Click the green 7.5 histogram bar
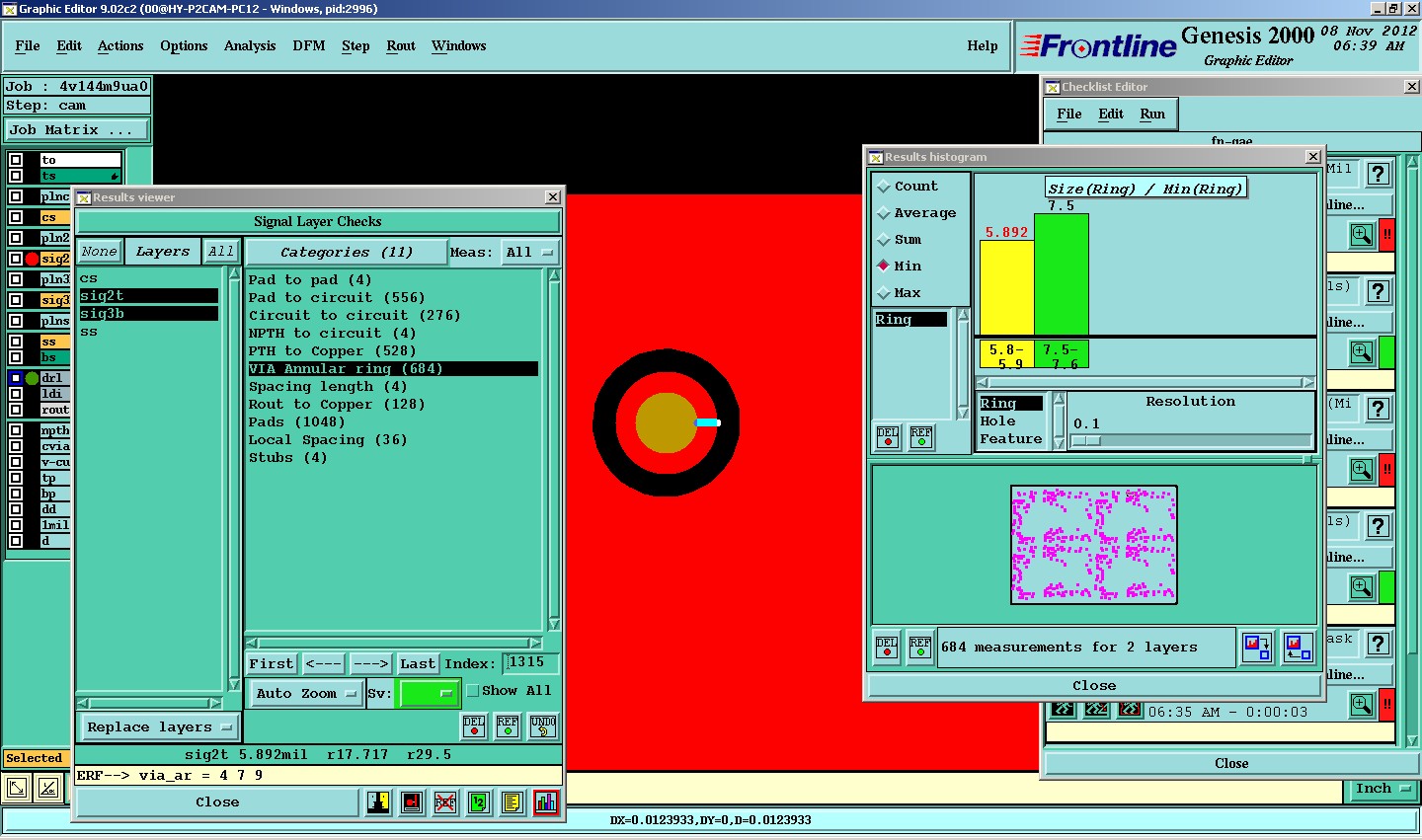 [x=1062, y=274]
